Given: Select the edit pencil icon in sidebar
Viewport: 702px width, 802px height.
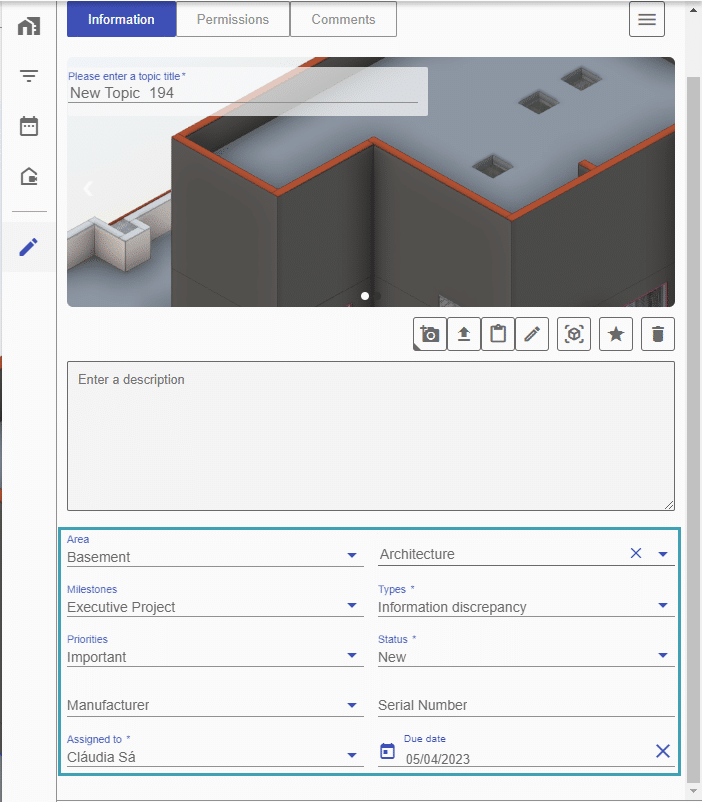Looking at the screenshot, I should pos(29,247).
